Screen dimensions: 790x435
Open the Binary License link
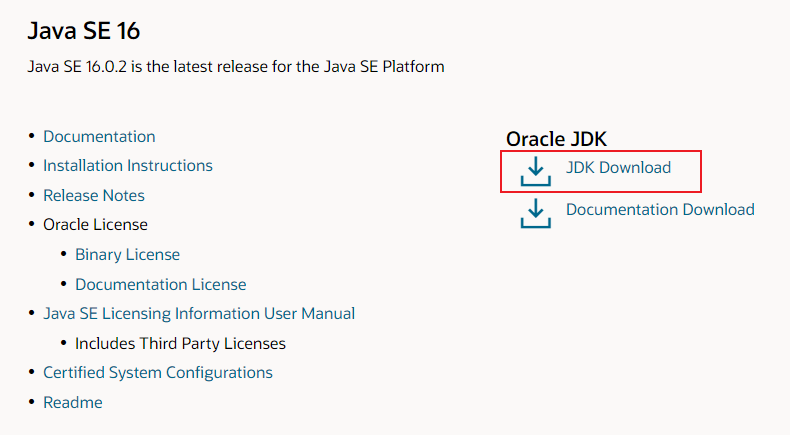click(x=127, y=254)
